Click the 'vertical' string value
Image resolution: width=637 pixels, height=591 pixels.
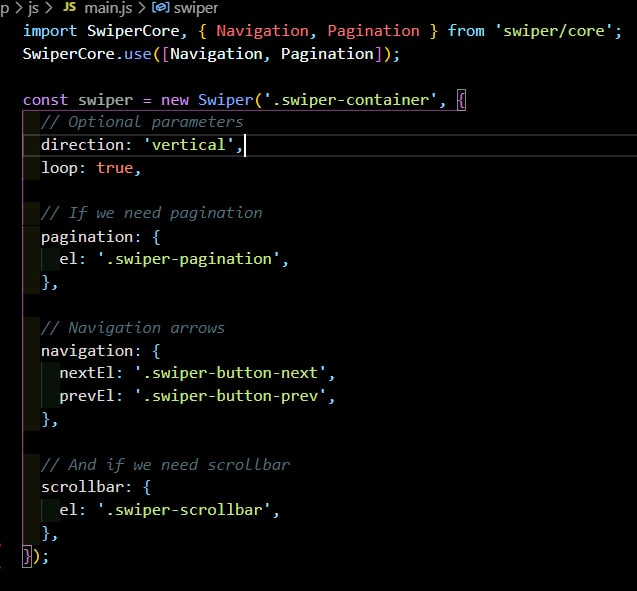(x=189, y=145)
